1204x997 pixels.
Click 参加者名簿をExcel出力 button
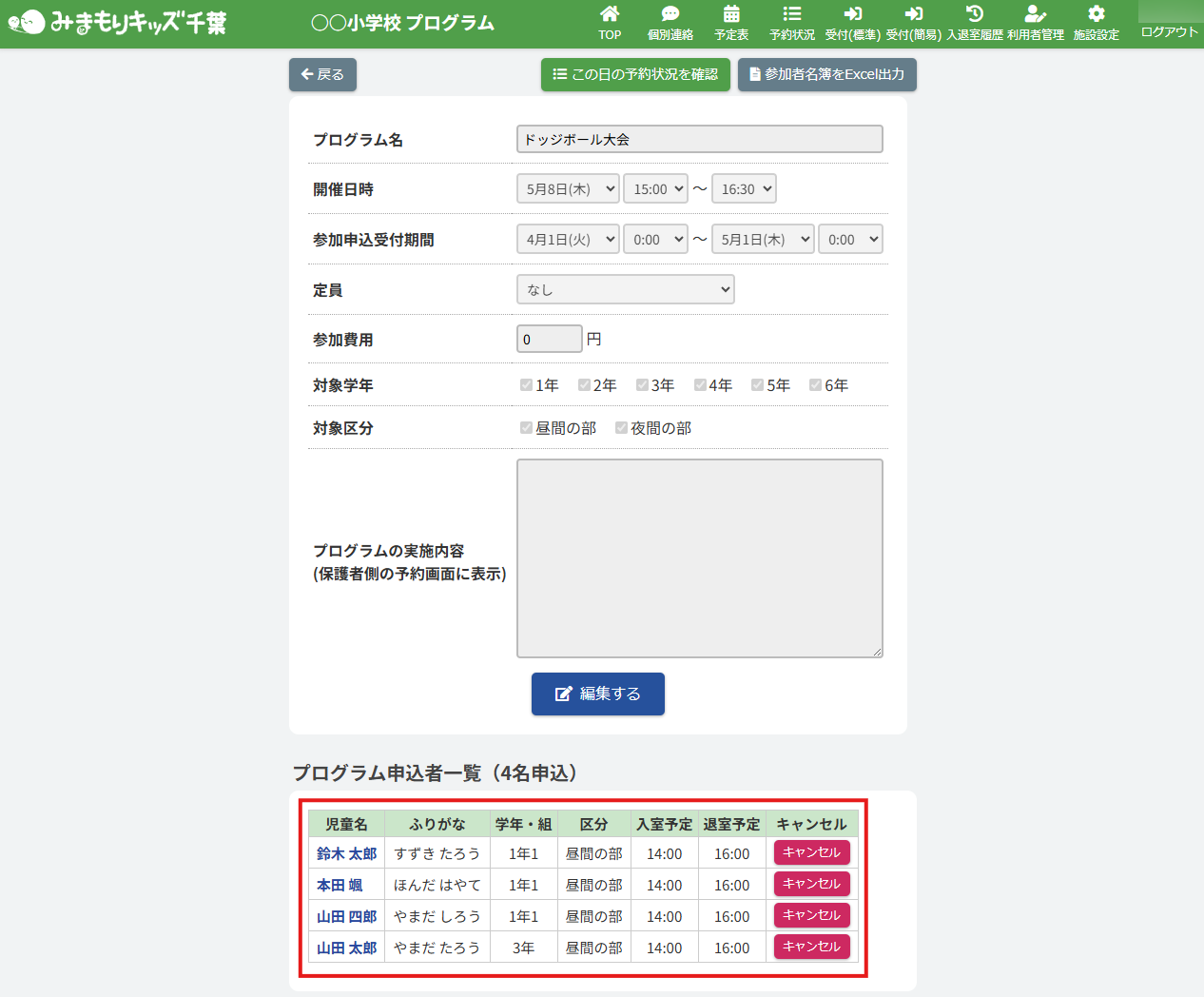(826, 74)
